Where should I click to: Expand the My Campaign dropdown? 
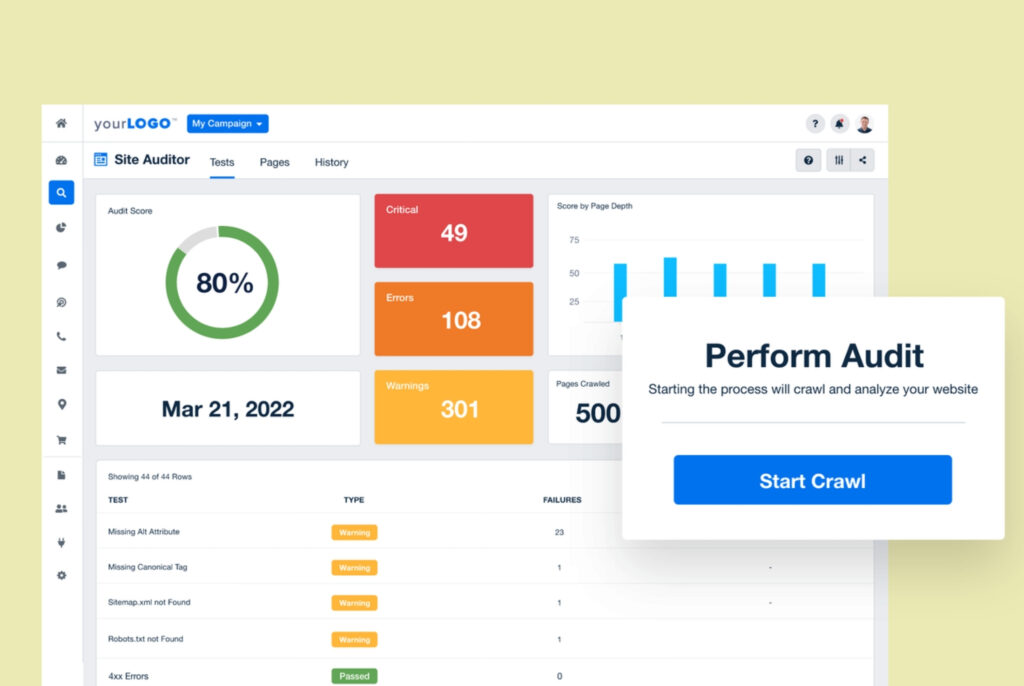coord(227,124)
